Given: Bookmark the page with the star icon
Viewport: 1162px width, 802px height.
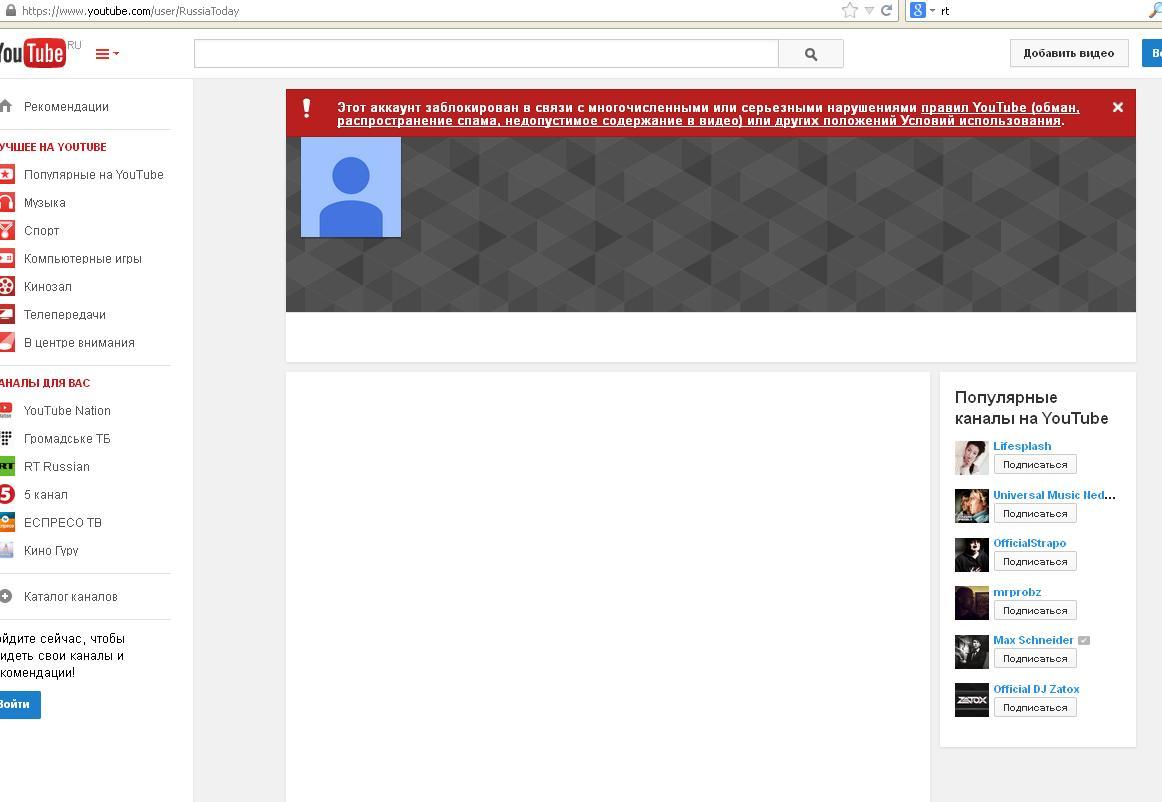Looking at the screenshot, I should pyautogui.click(x=849, y=11).
